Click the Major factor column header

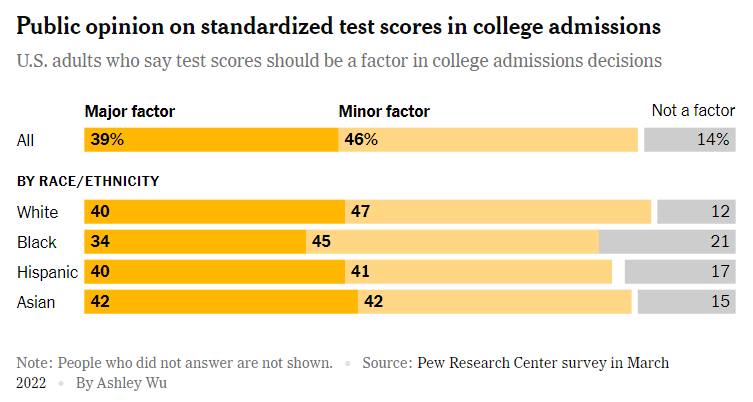pos(130,111)
